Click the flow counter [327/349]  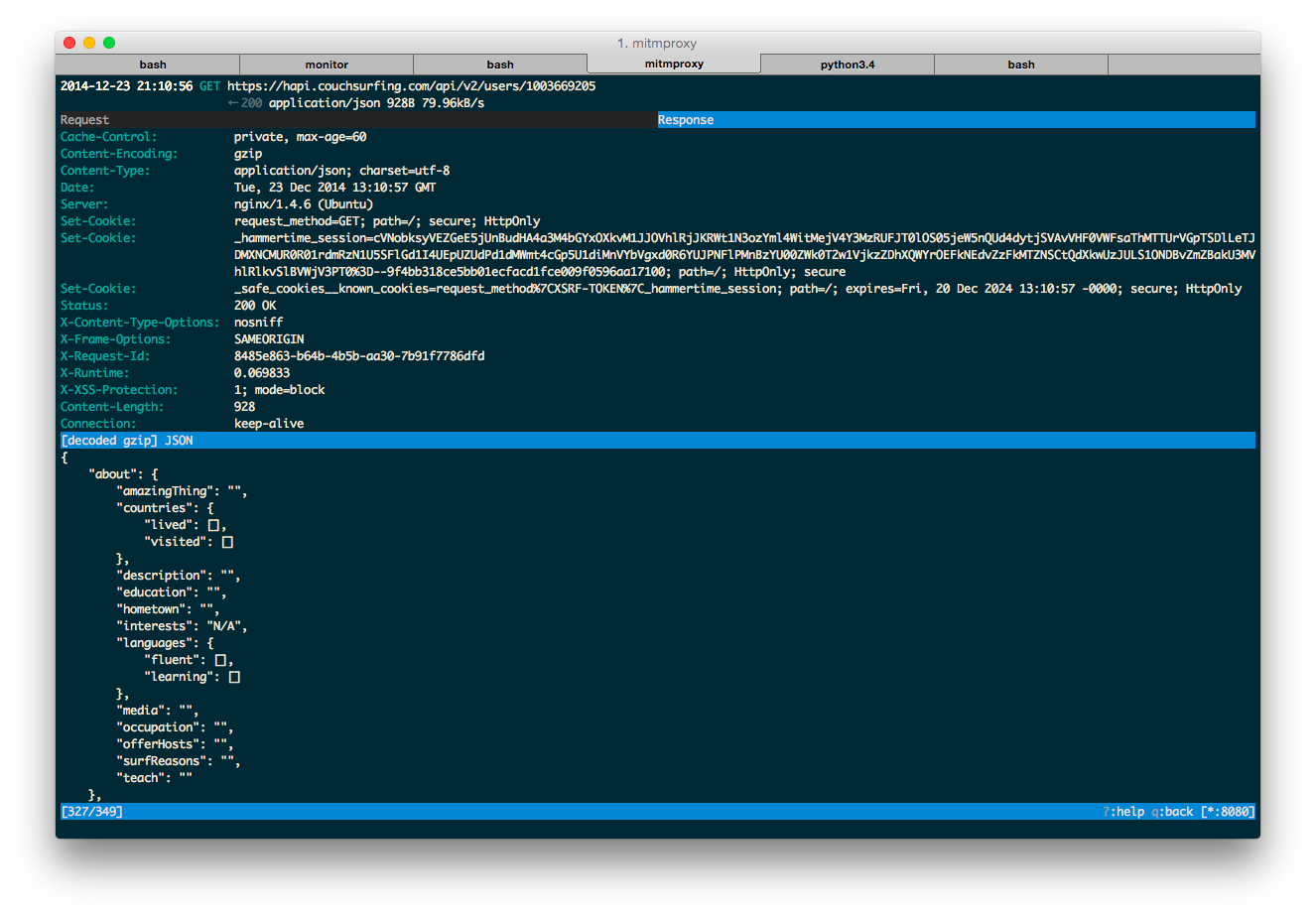[92, 811]
